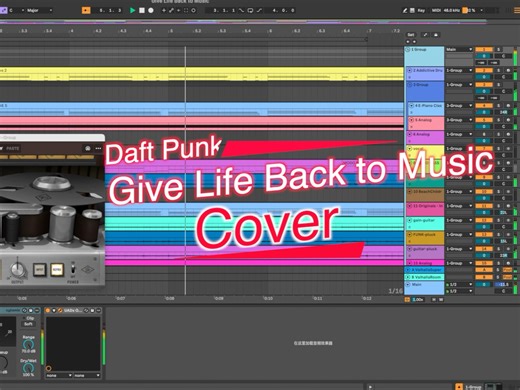Open output routing of the 6 Analog track
The image size is (520, 390).
tap(459, 134)
